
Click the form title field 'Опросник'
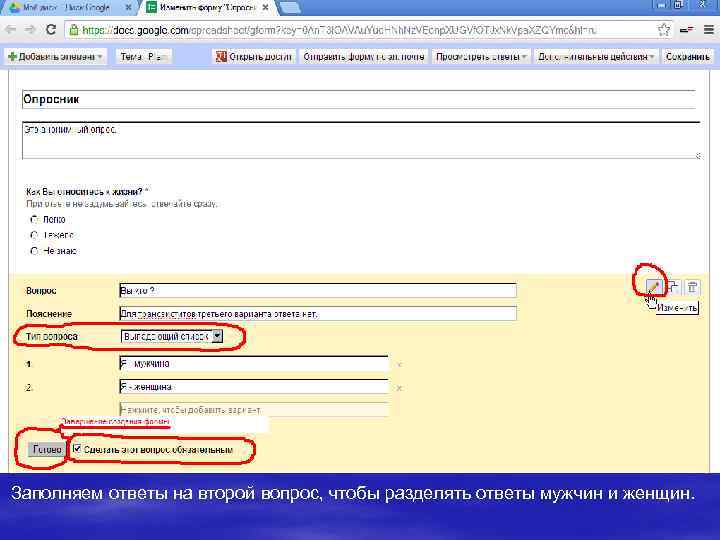[359, 99]
